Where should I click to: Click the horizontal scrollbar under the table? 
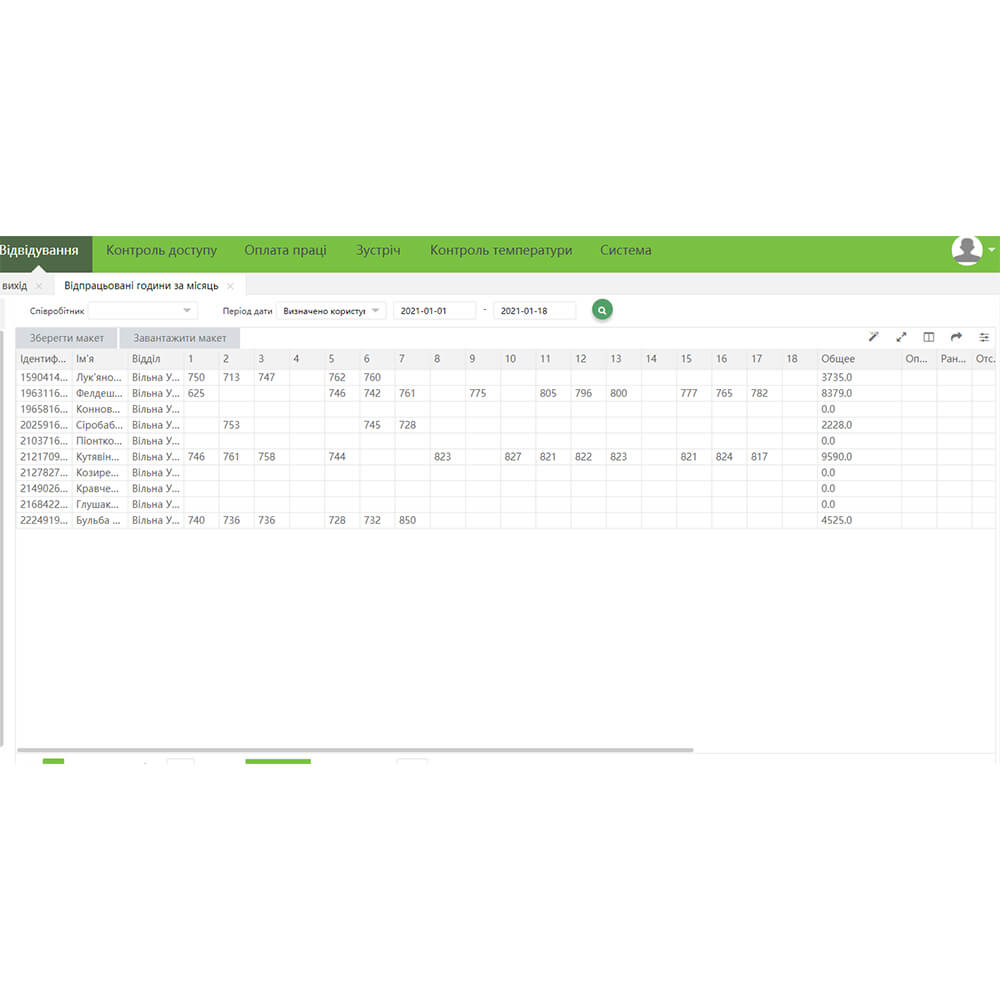pos(355,749)
